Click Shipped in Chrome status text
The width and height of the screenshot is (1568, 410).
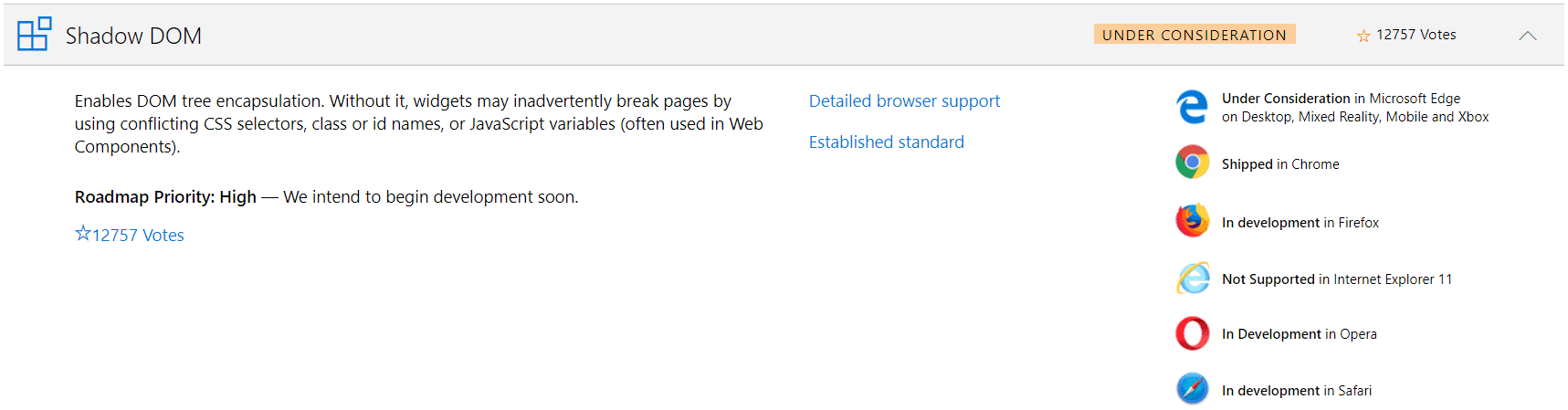pyautogui.click(x=1280, y=164)
